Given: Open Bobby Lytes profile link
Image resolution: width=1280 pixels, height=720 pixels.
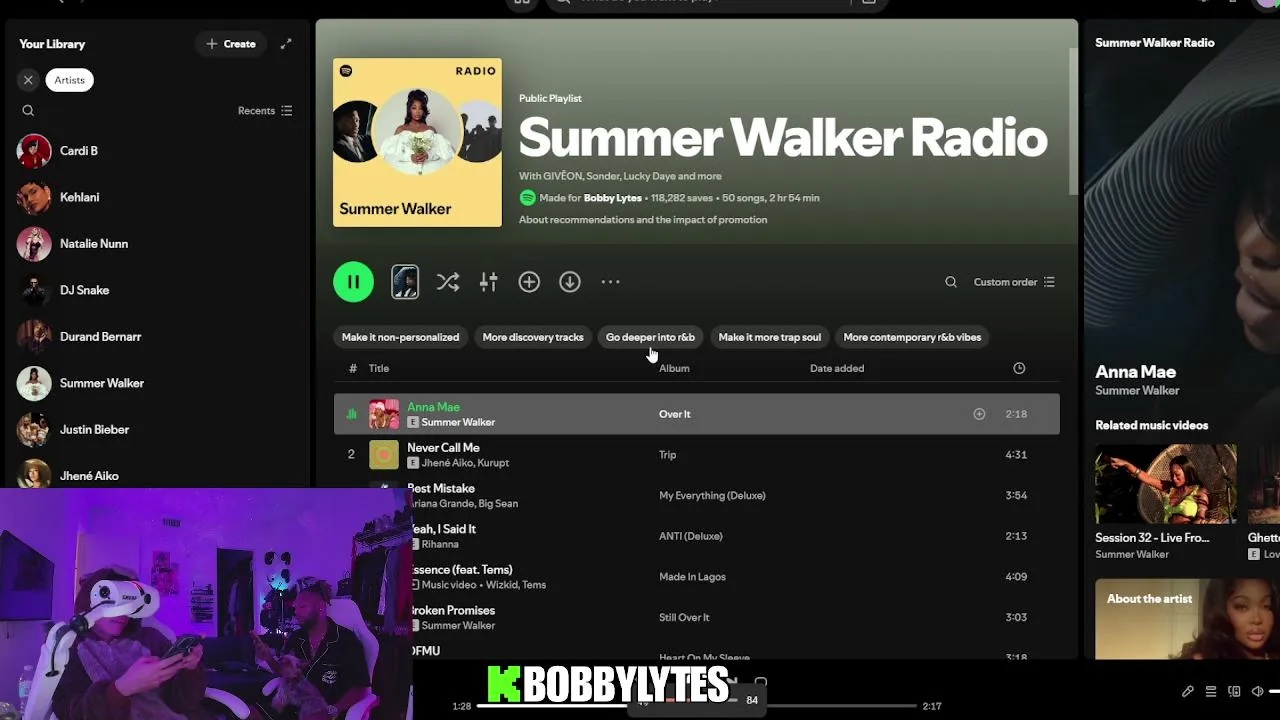Looking at the screenshot, I should tap(612, 198).
